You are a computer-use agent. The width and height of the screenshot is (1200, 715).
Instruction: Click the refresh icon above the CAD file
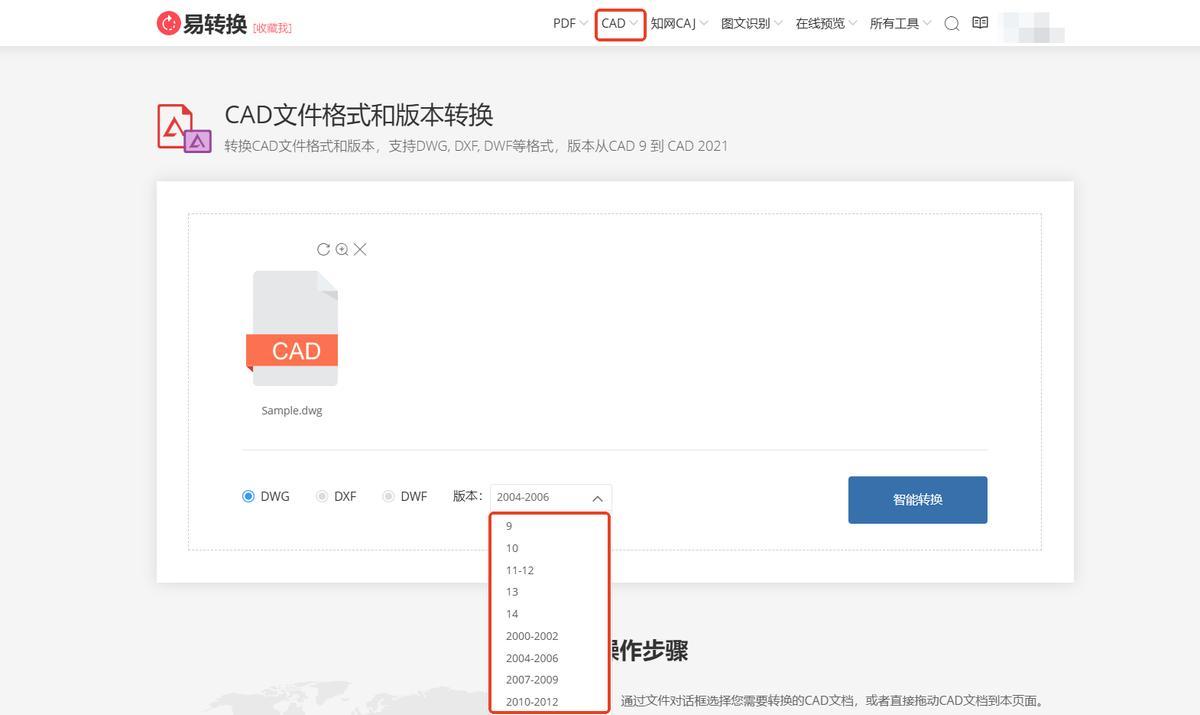point(323,249)
